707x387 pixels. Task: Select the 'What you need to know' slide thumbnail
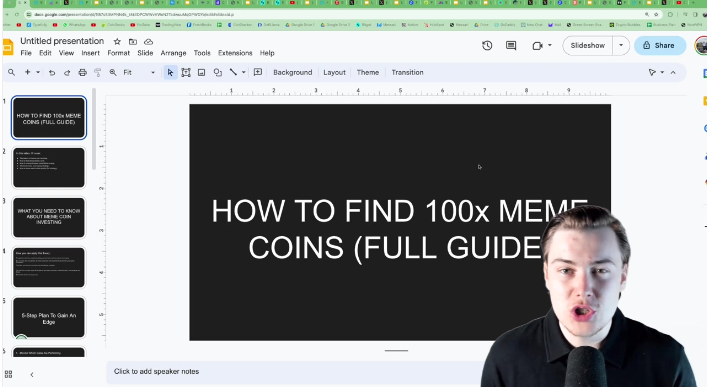point(49,217)
